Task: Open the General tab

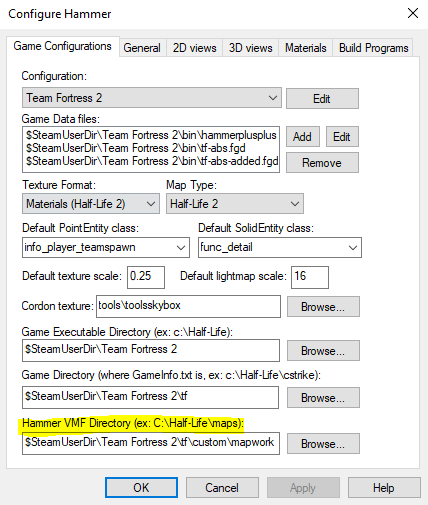Action: point(142,48)
